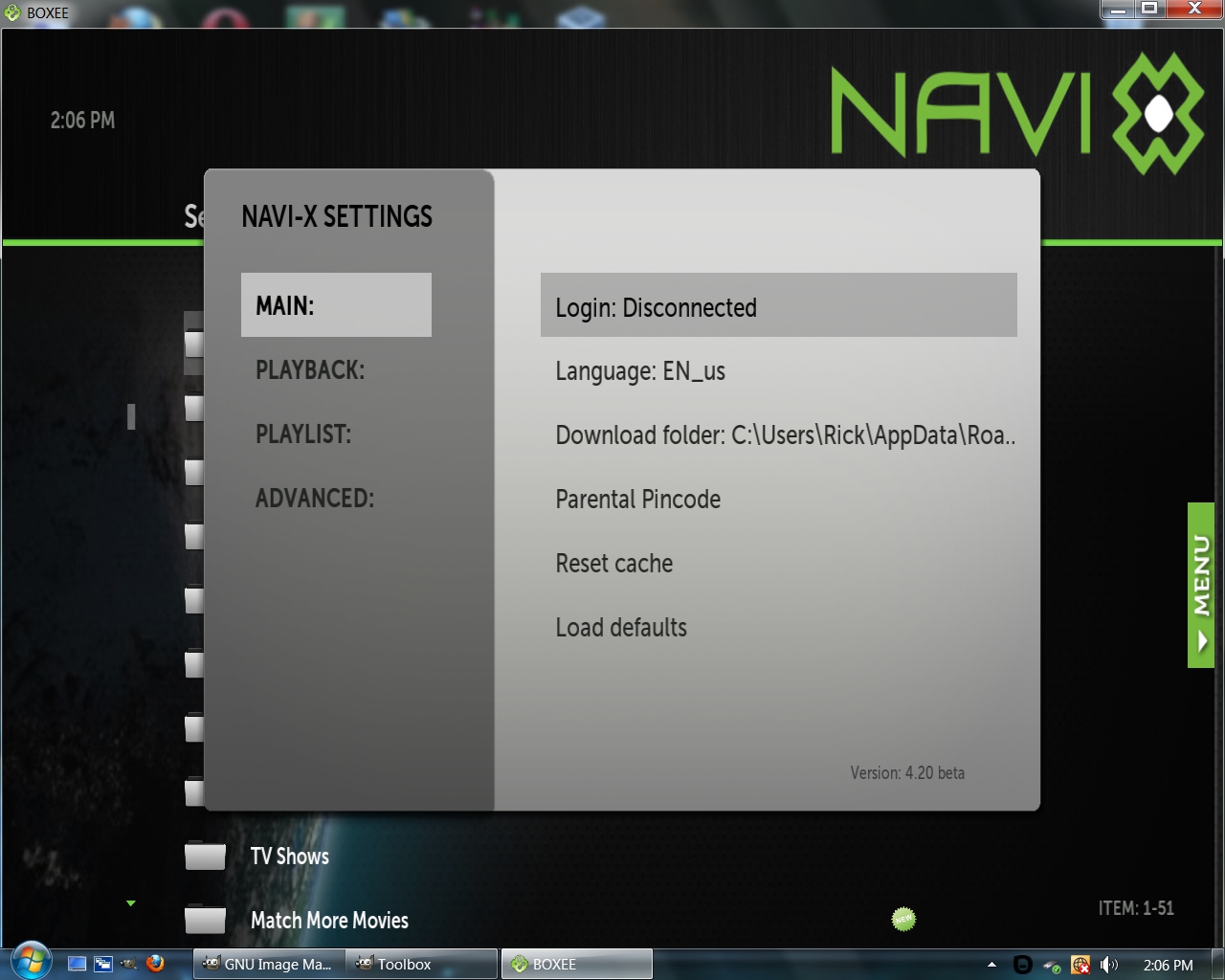This screenshot has height=980, width=1225.
Task: Click the green NEW badge icon
Action: tap(903, 919)
